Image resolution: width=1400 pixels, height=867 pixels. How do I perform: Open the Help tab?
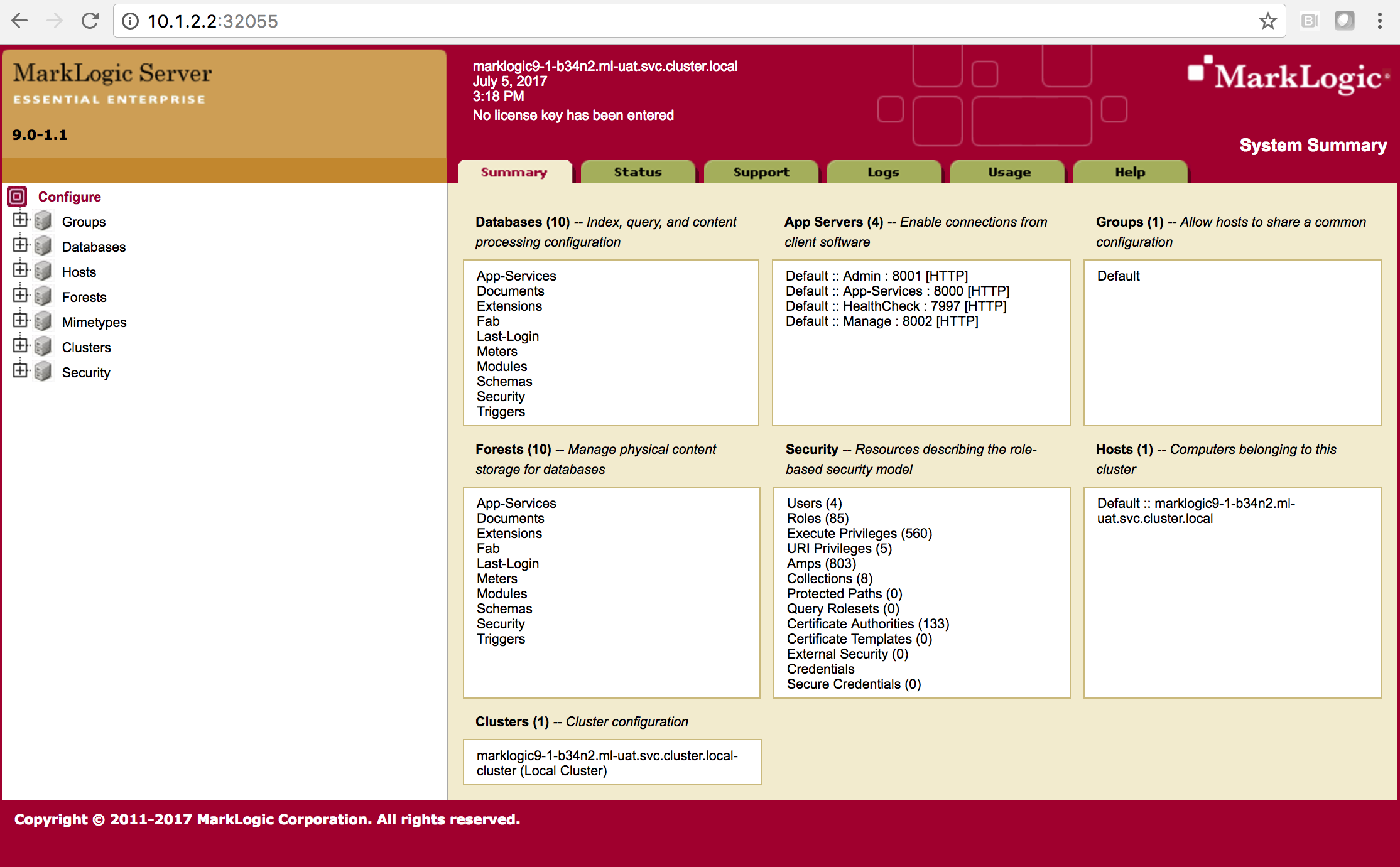(x=1130, y=172)
